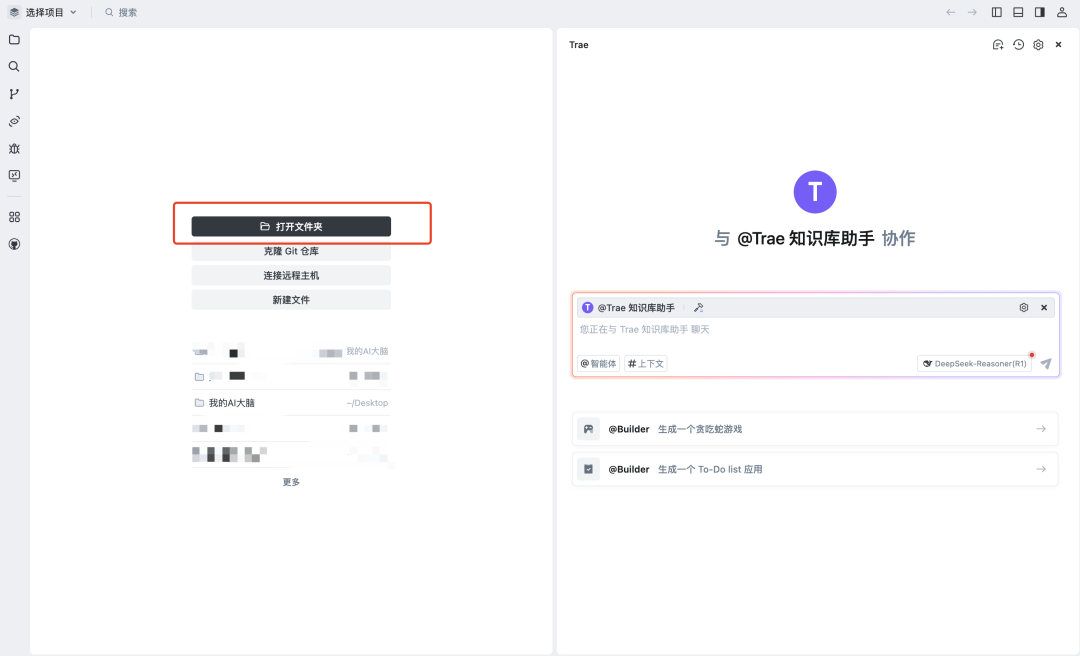This screenshot has height=656, width=1080.
Task: Click the arrow on the To-Do list suggestion
Action: pos(1041,469)
